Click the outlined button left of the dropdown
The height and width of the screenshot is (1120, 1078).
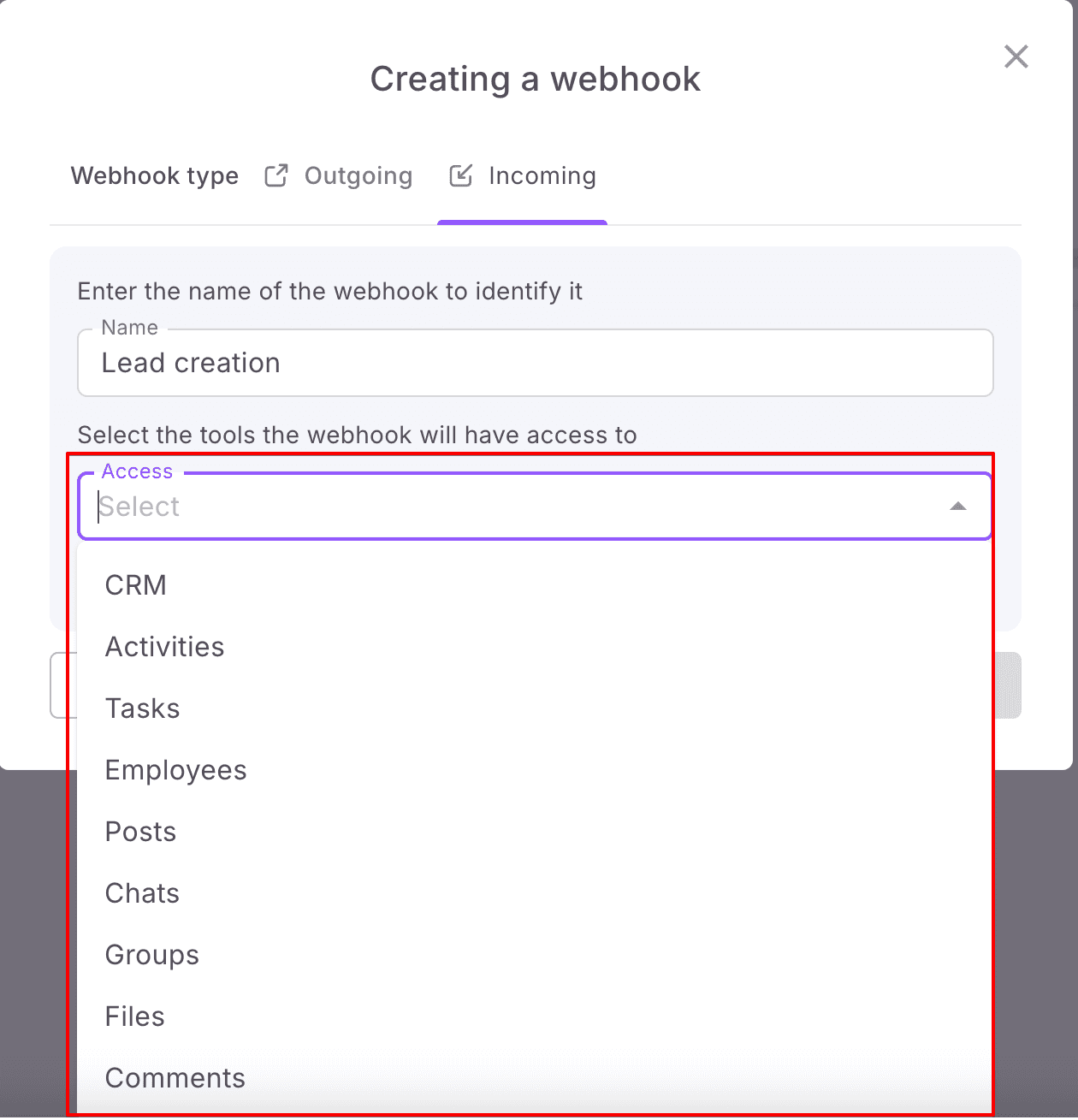point(59,685)
